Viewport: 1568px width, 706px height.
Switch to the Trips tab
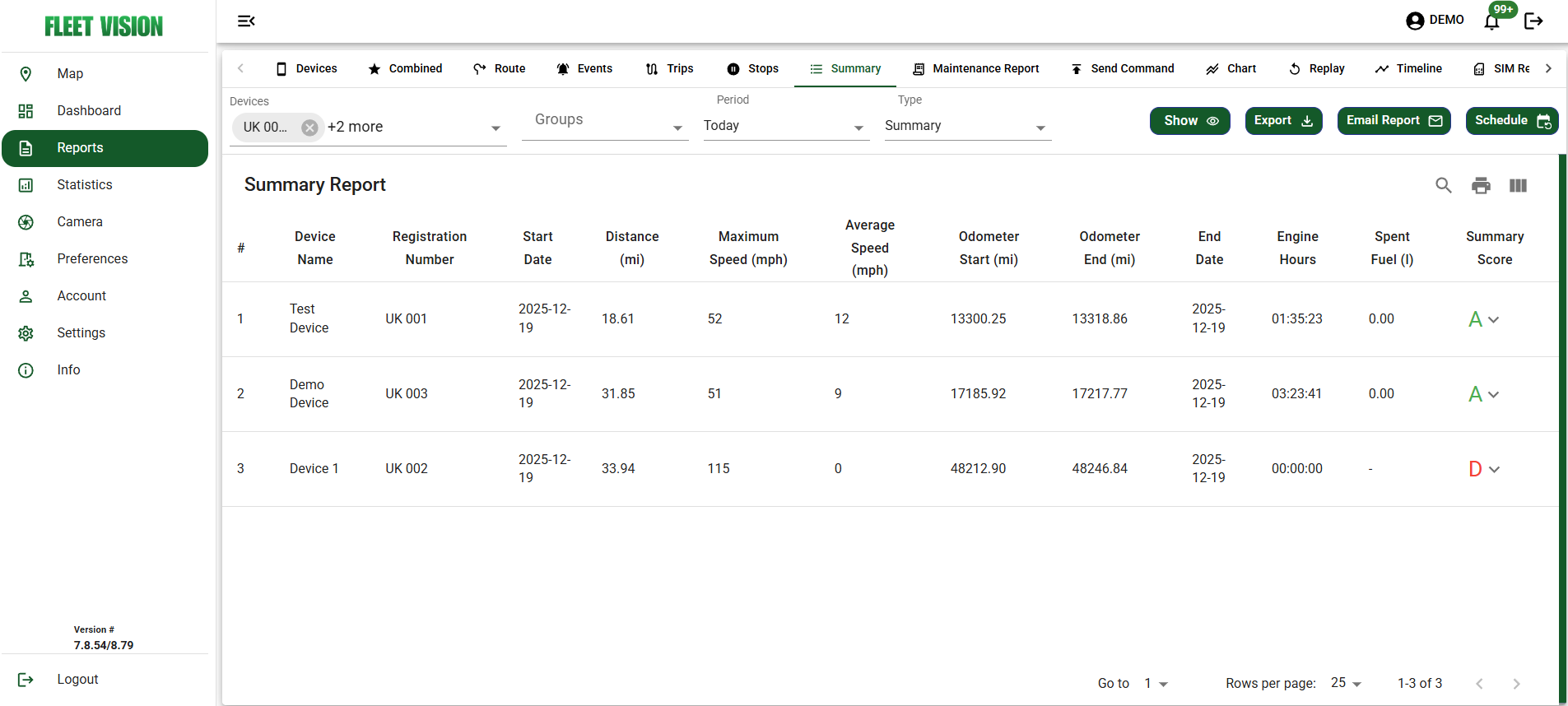[669, 69]
